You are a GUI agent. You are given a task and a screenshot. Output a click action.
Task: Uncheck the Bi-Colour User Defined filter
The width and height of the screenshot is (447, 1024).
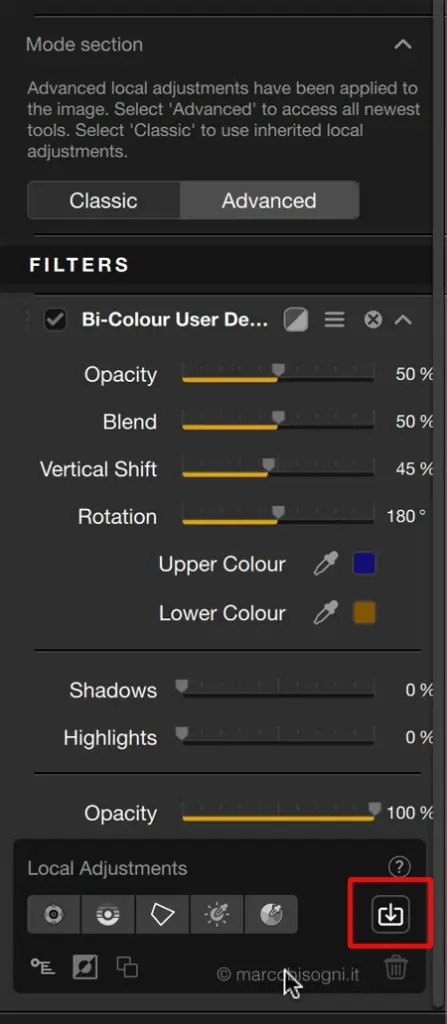coord(55,320)
